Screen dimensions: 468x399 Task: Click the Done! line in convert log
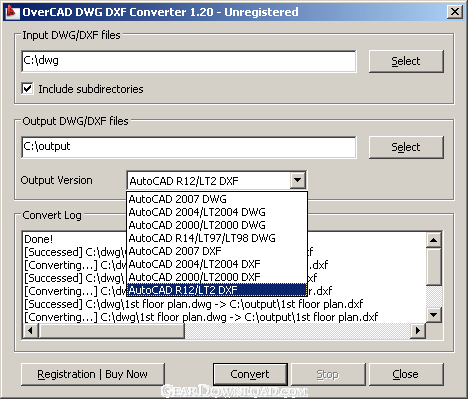(39, 239)
